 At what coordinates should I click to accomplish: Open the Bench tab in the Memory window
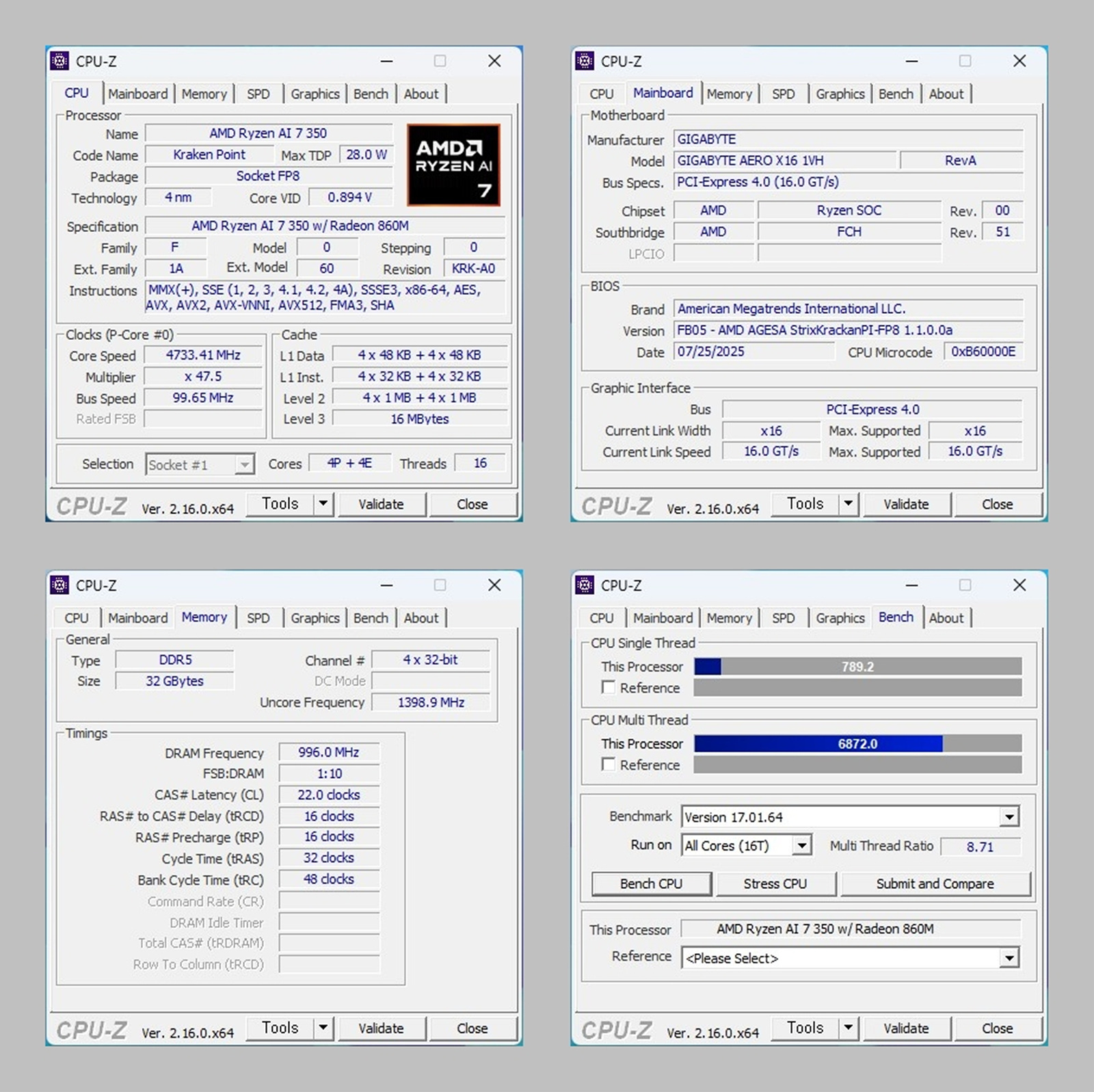pos(371,617)
